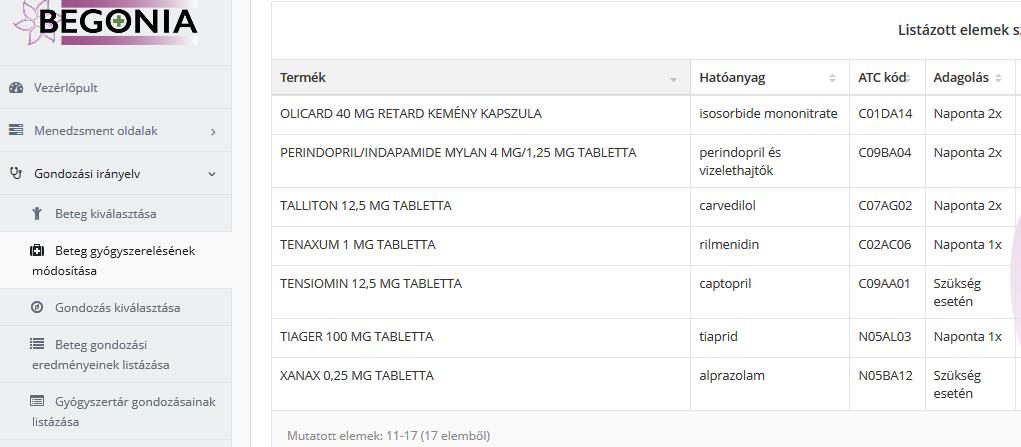Select the TENAXUM 1 MG TABLETTA row
The image size is (1021, 447).
coord(646,246)
